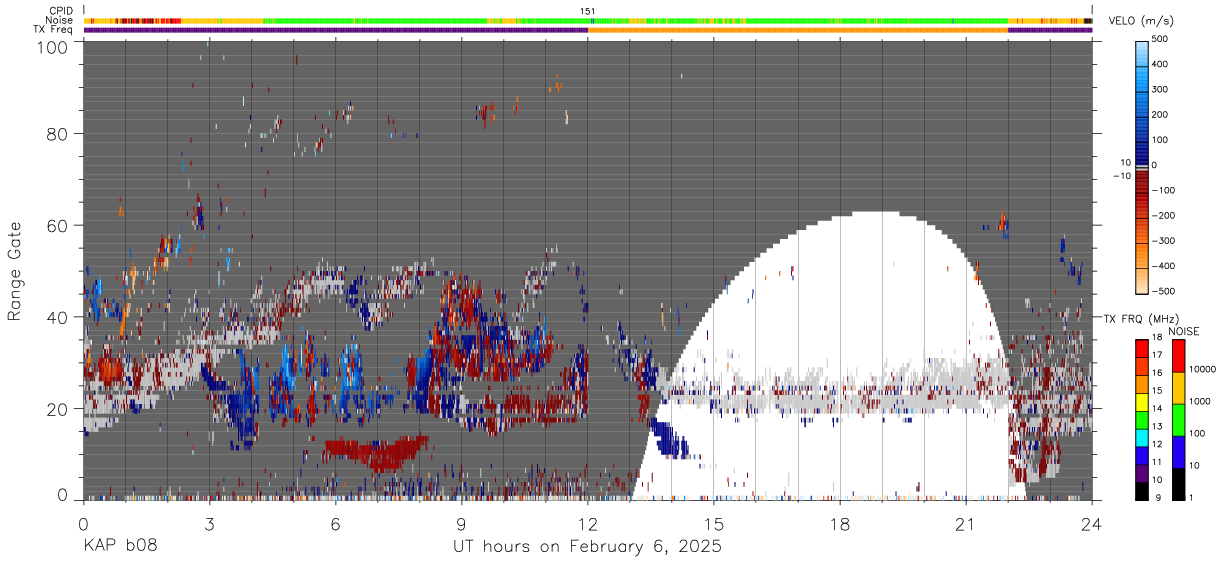Click the 20 tick on Range Gate axis

coord(57,409)
